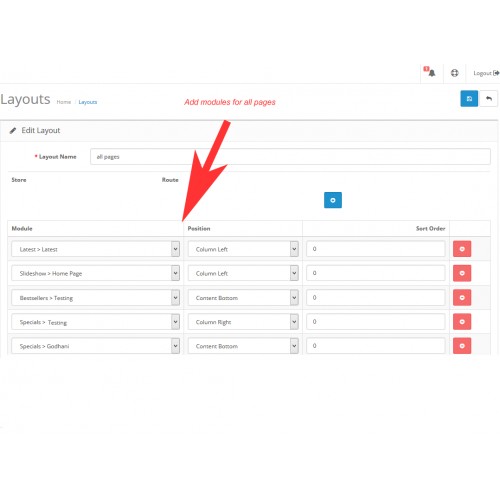Remove the Bestsellers > Testing row
This screenshot has width=500, height=500.
click(x=462, y=297)
